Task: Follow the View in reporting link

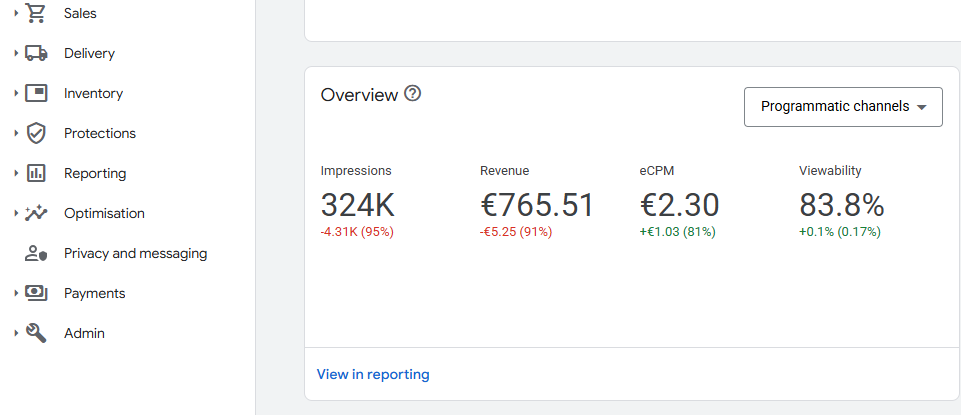Action: pos(373,374)
